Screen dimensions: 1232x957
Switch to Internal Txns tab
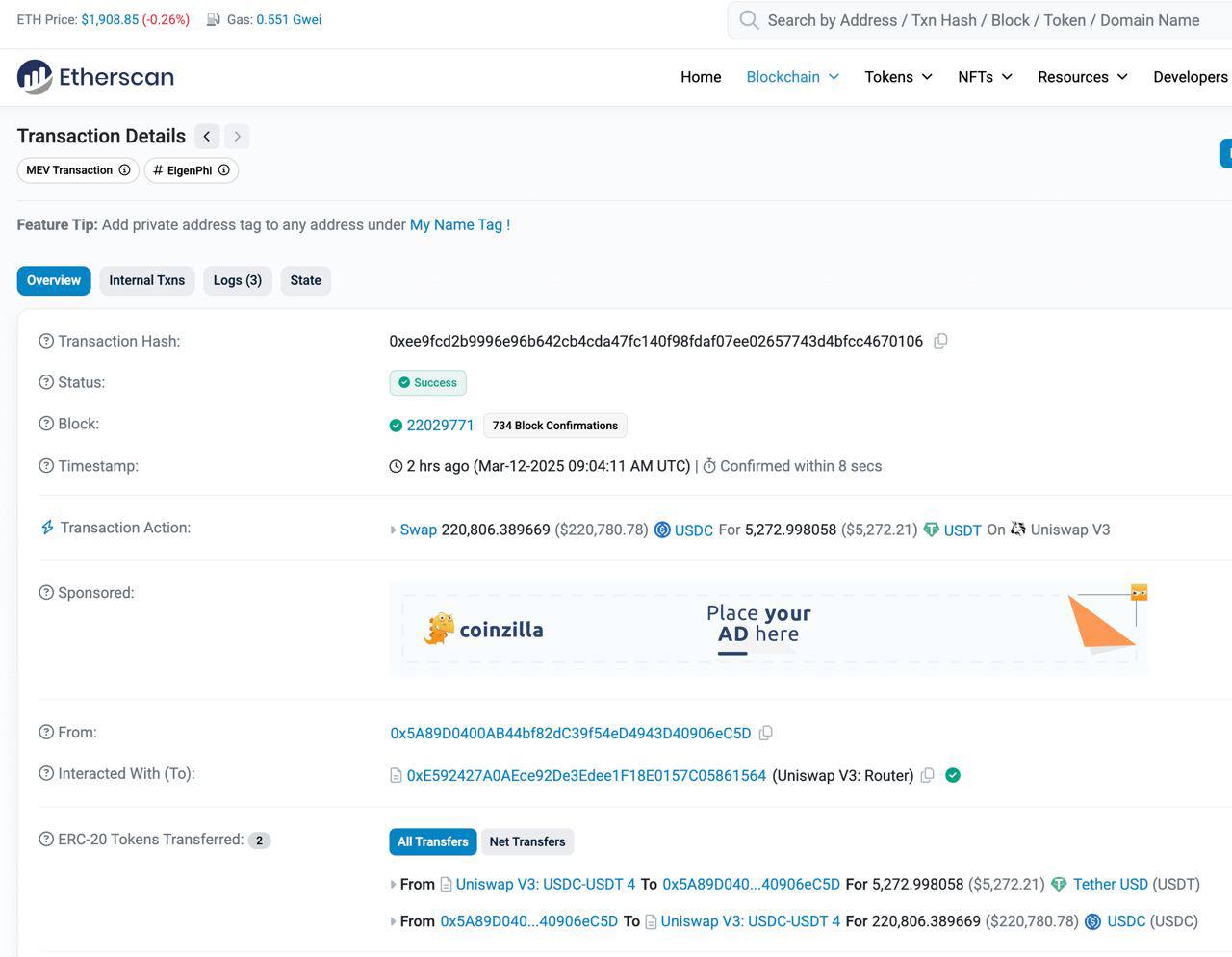[x=147, y=280]
